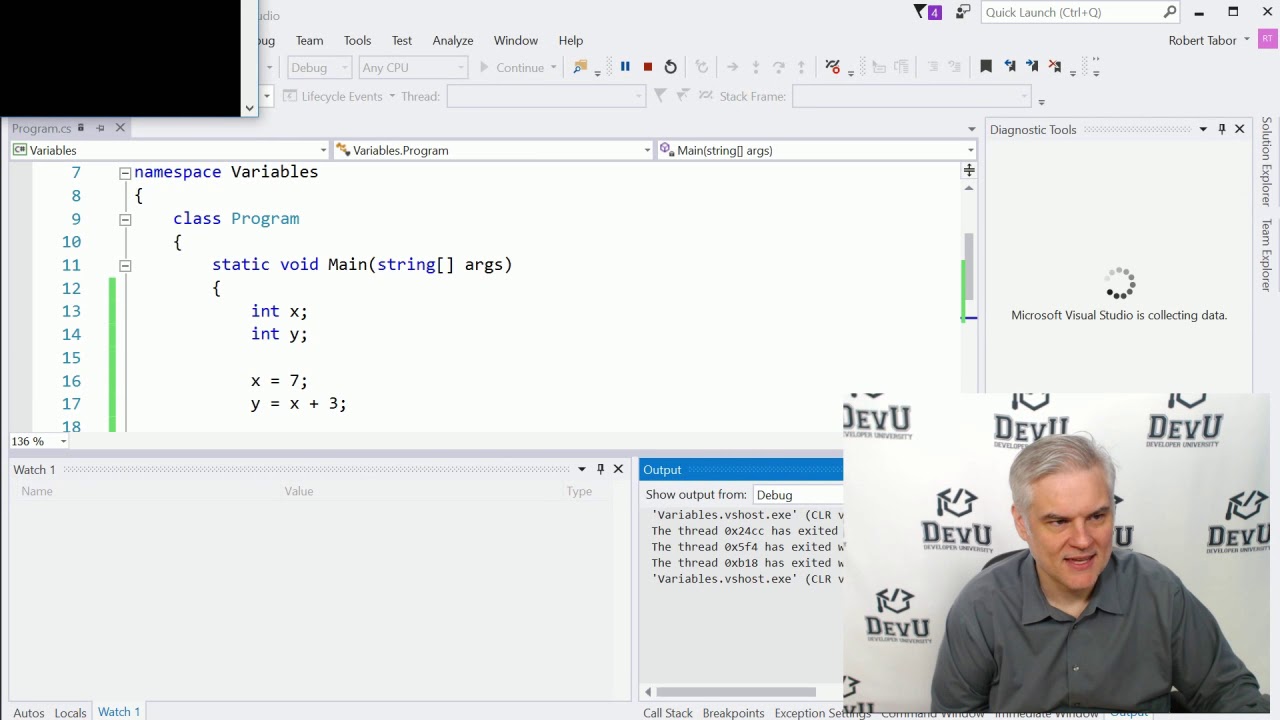The width and height of the screenshot is (1280, 720).
Task: Open the Analyze menu
Action: (x=453, y=40)
